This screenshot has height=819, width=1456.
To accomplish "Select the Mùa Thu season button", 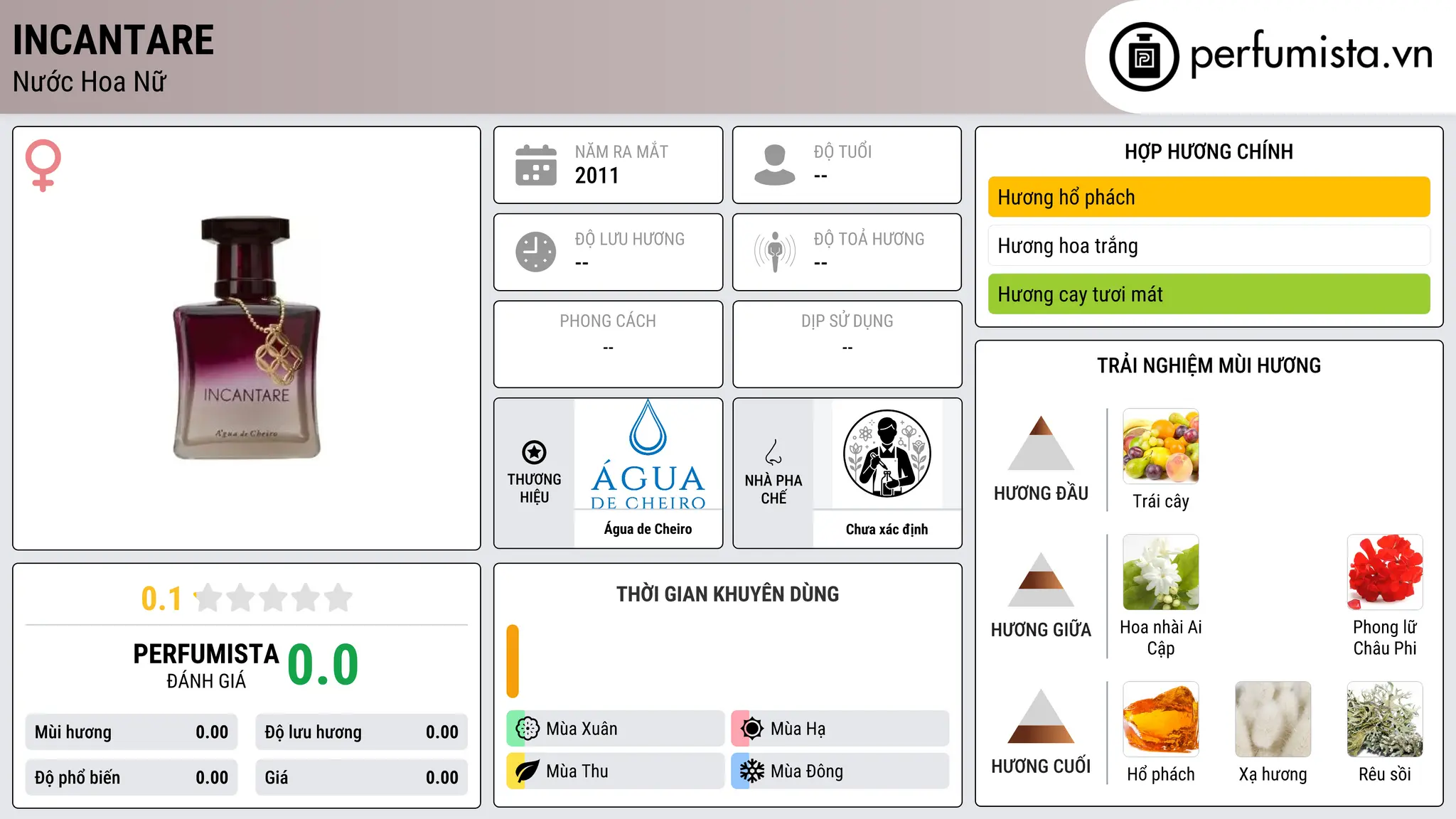I will point(616,771).
